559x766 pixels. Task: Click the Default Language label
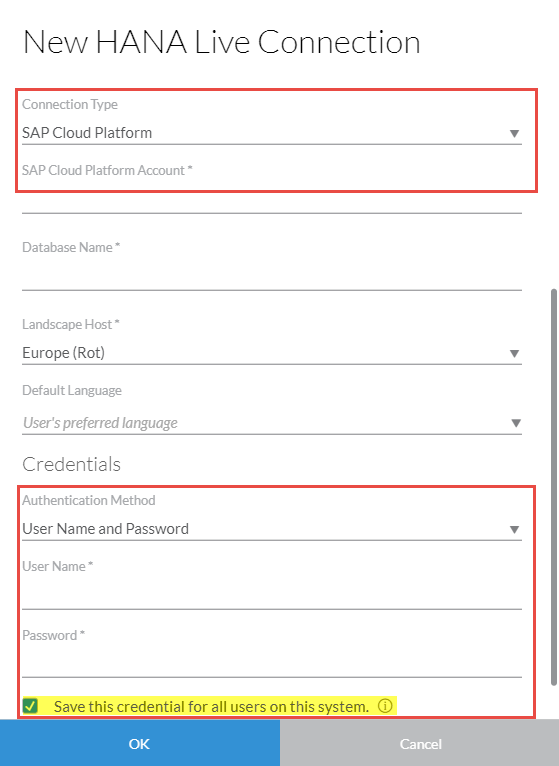(x=72, y=390)
